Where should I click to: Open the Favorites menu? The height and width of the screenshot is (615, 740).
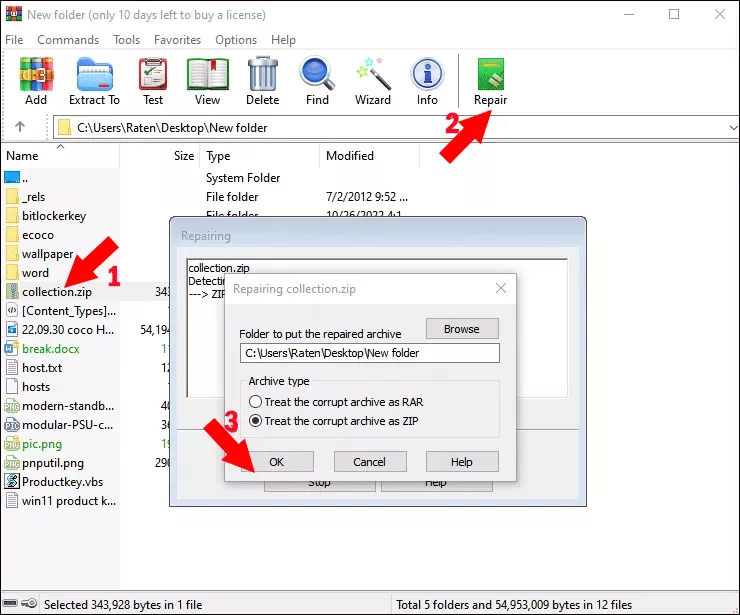point(177,40)
